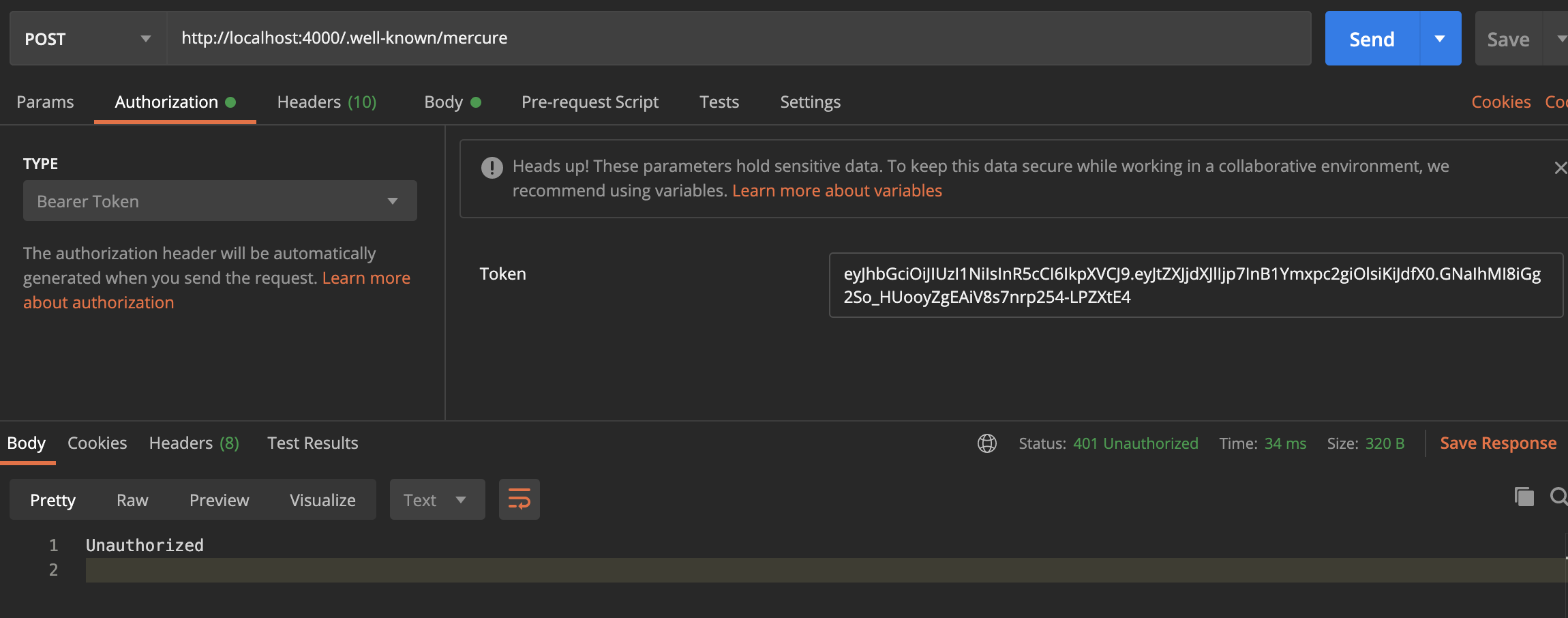Viewport: 1568px width, 618px height.
Task: Switch response format from Text dropdown
Action: pyautogui.click(x=436, y=499)
